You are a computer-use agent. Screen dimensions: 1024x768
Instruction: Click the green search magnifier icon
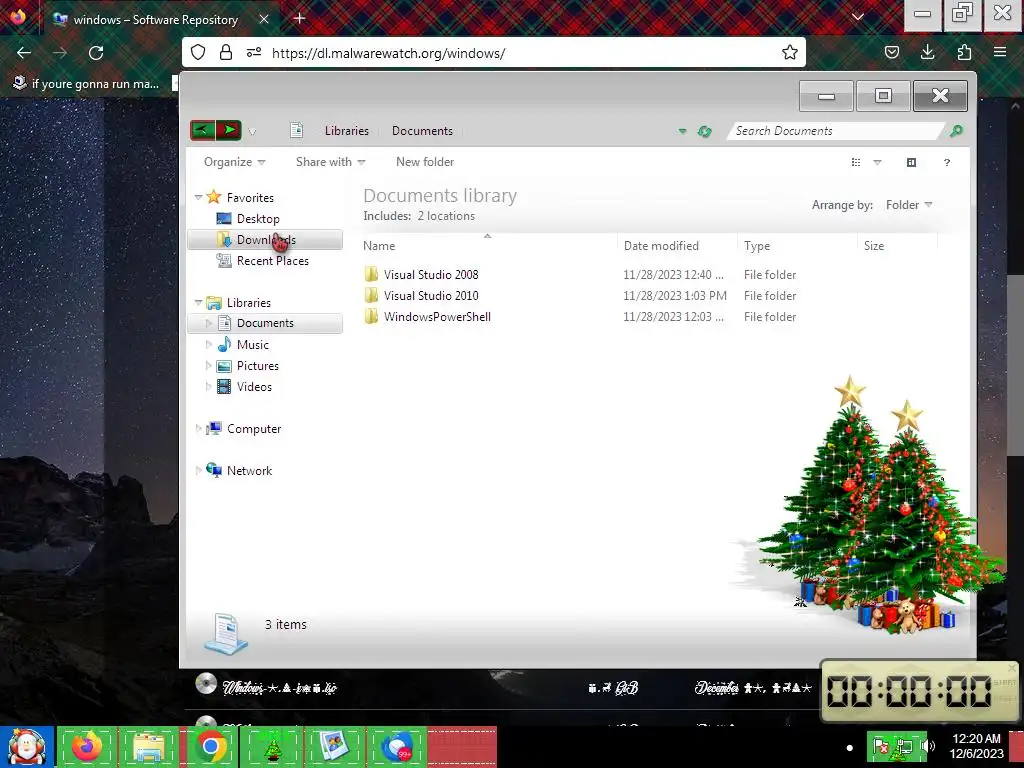pyautogui.click(x=956, y=131)
